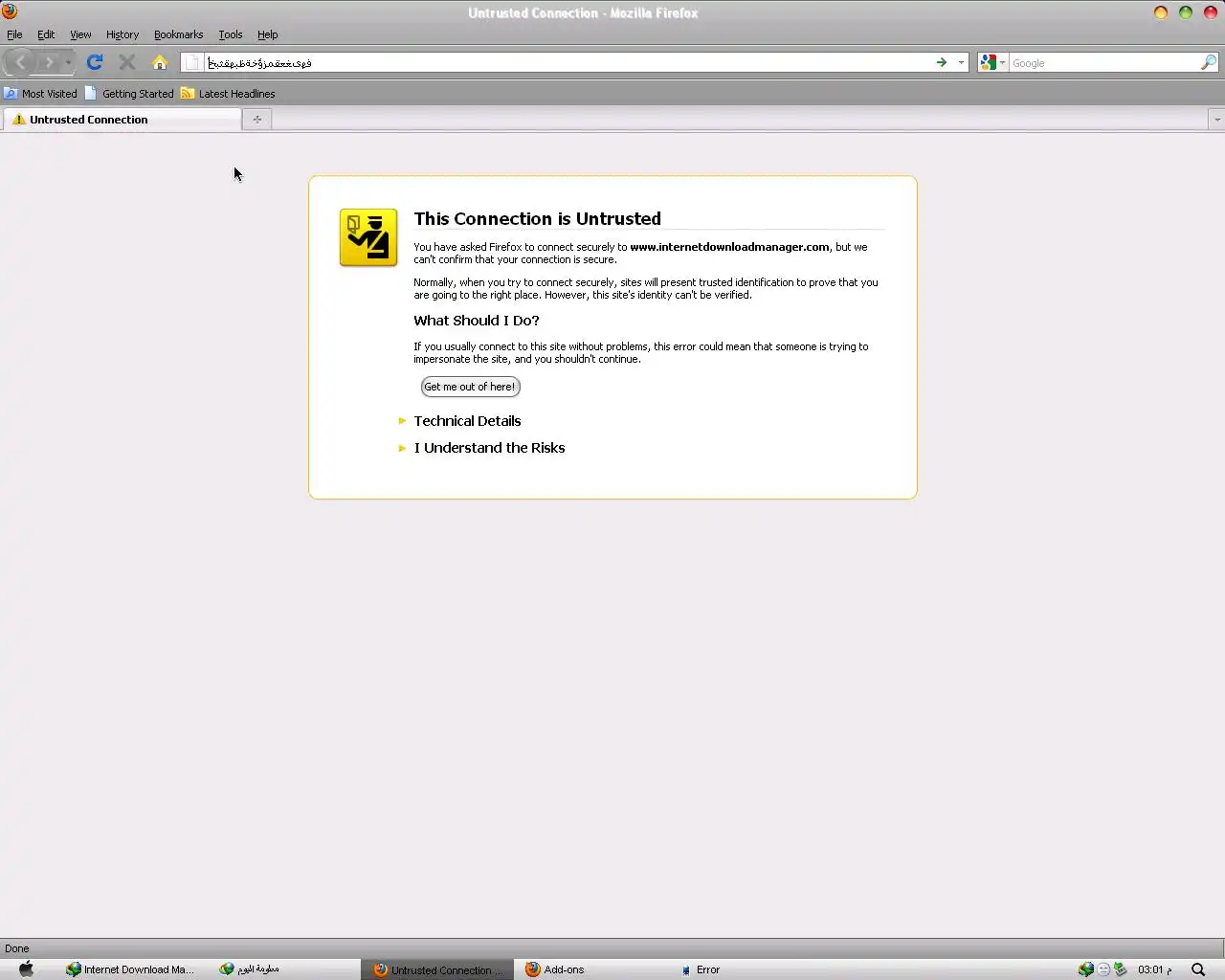Click the orange minimize window button
This screenshot has height=980, width=1225.
[1161, 12]
